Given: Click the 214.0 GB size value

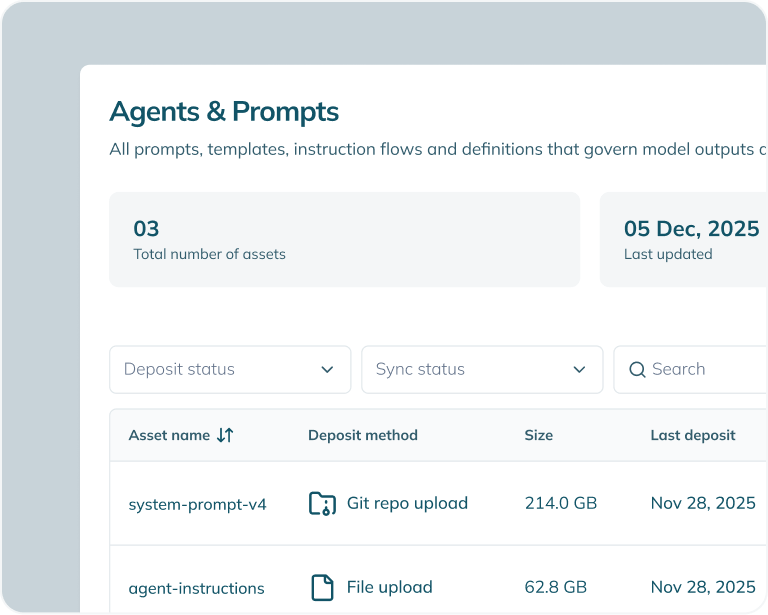Looking at the screenshot, I should click(x=561, y=503).
